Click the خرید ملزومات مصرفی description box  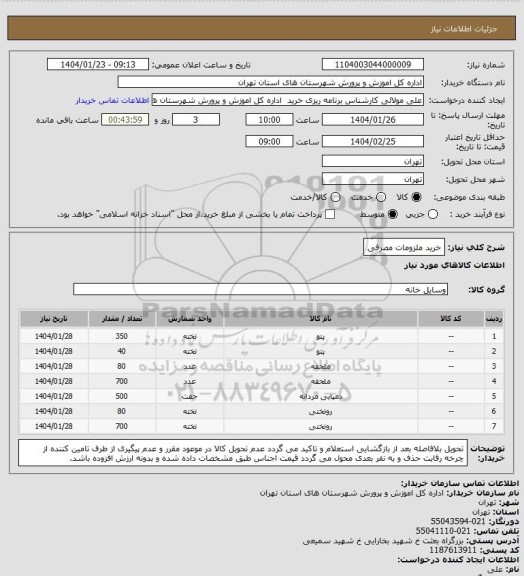(x=404, y=247)
